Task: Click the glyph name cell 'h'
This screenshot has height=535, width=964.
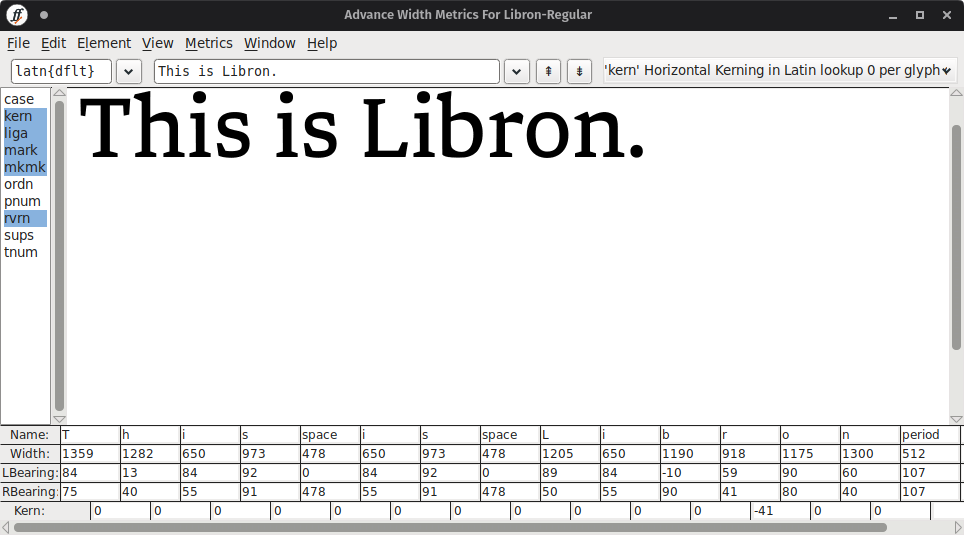Action: [x=150, y=435]
